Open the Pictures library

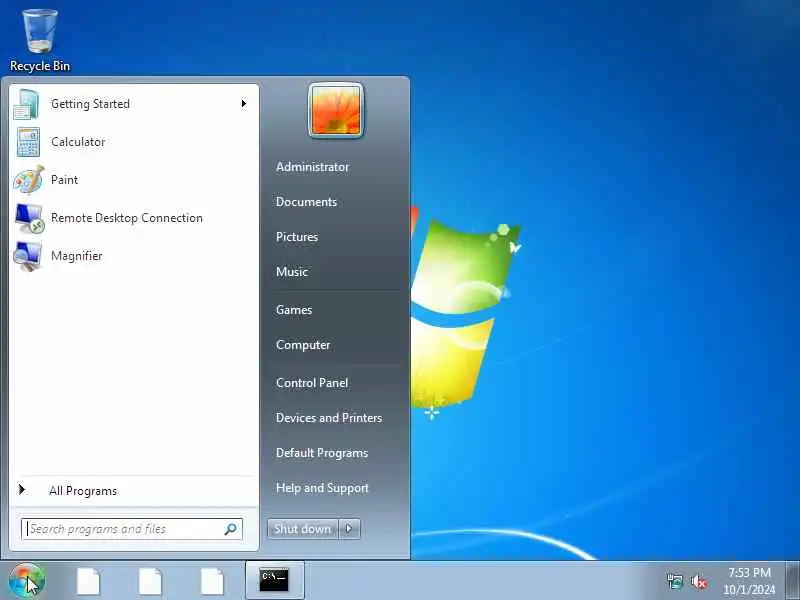click(x=297, y=237)
